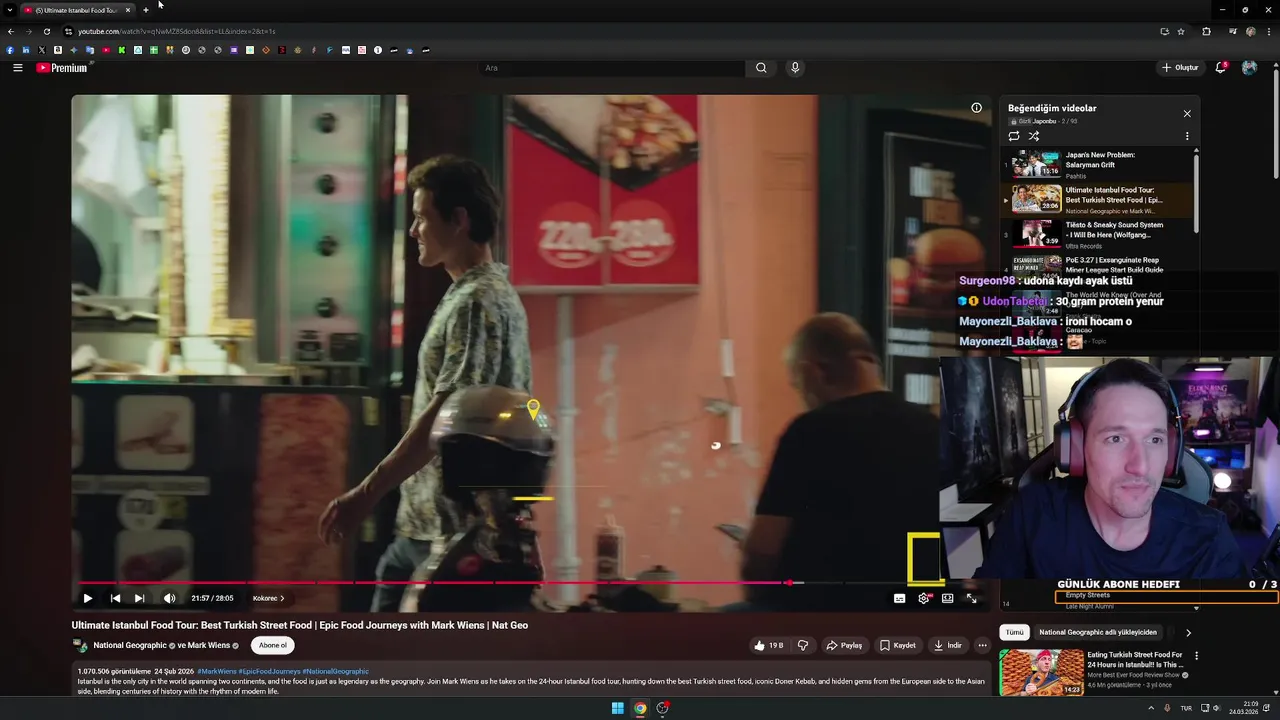Open the National Geographic channel avatar

coord(80,645)
